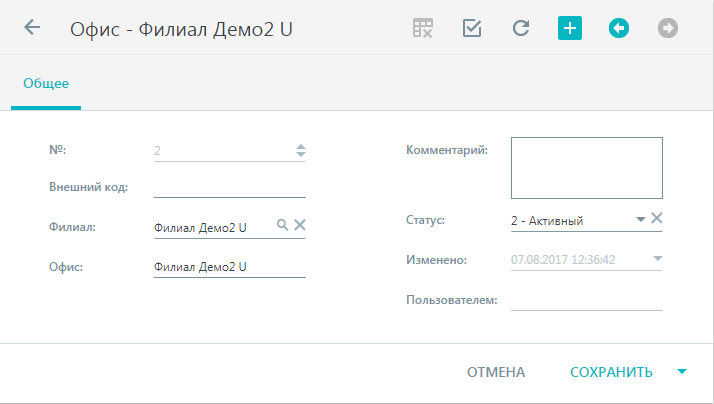This screenshot has height=404, width=714.
Task: Click the № number stepper arrows
Action: (x=301, y=150)
